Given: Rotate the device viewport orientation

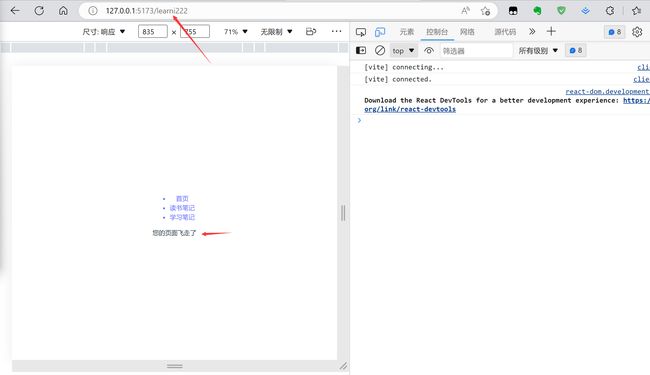Looking at the screenshot, I should click(x=311, y=31).
